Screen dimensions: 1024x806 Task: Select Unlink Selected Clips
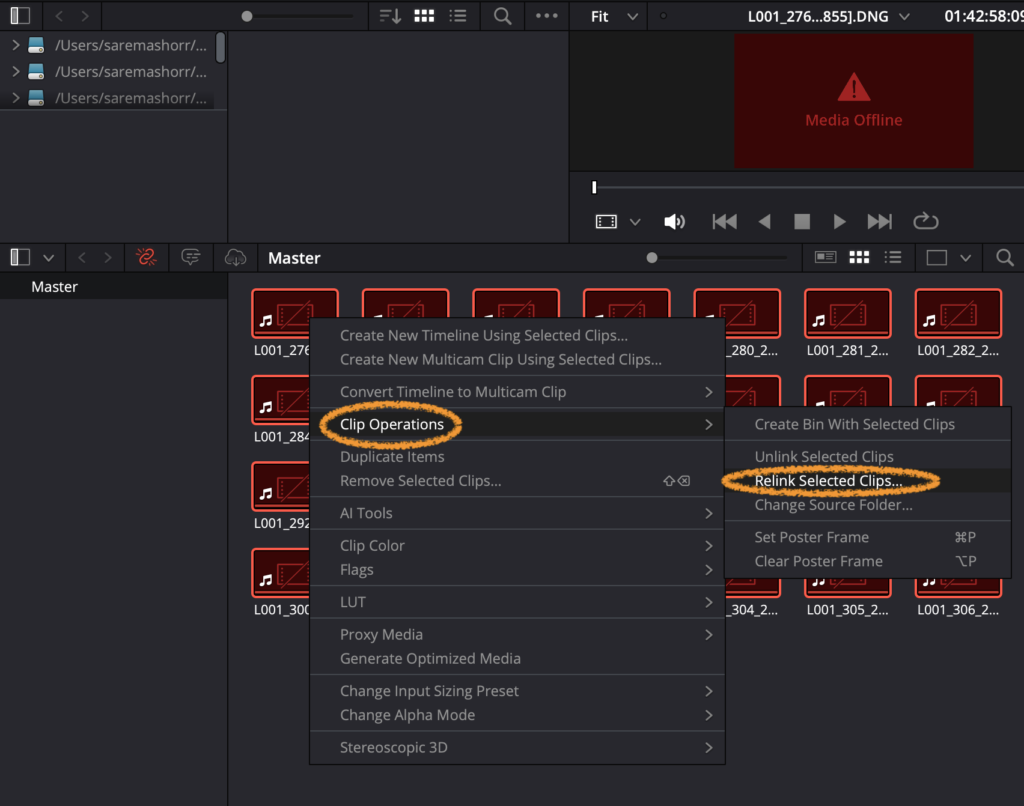tap(824, 457)
